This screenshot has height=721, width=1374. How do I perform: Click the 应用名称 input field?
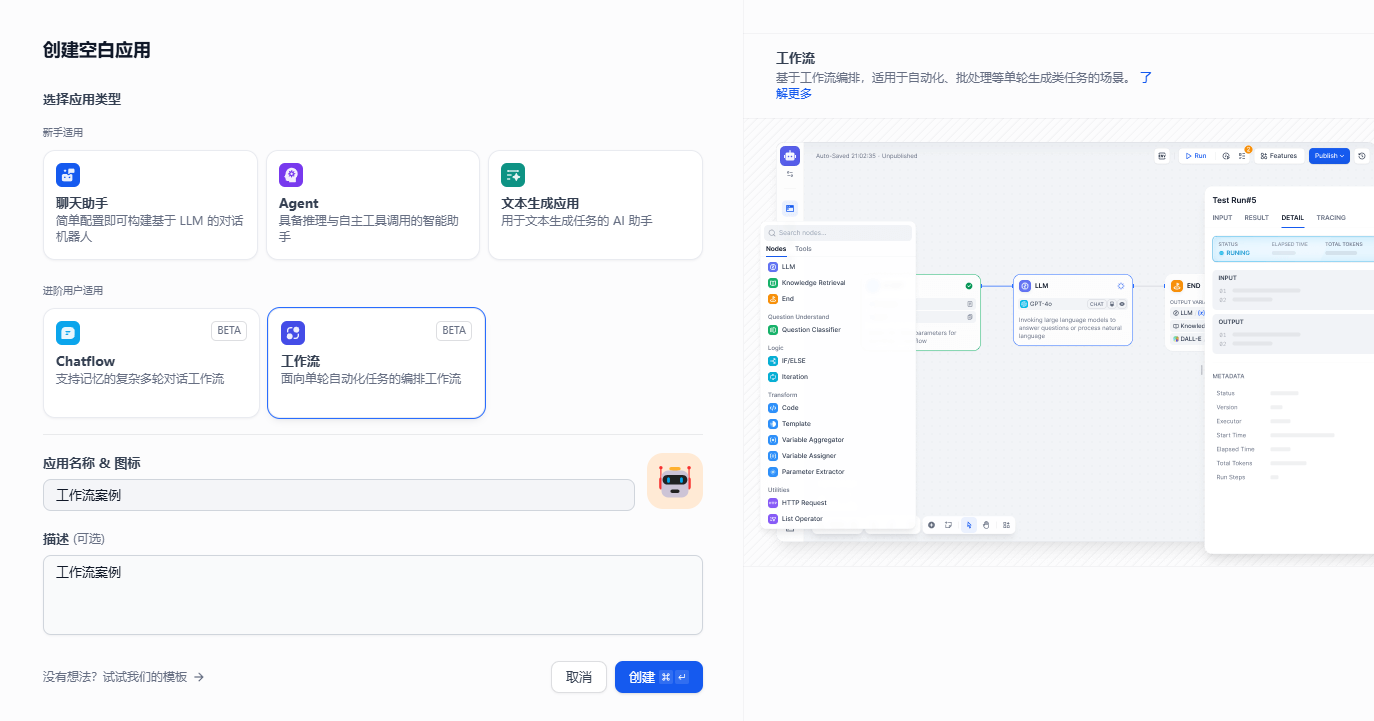(x=338, y=495)
